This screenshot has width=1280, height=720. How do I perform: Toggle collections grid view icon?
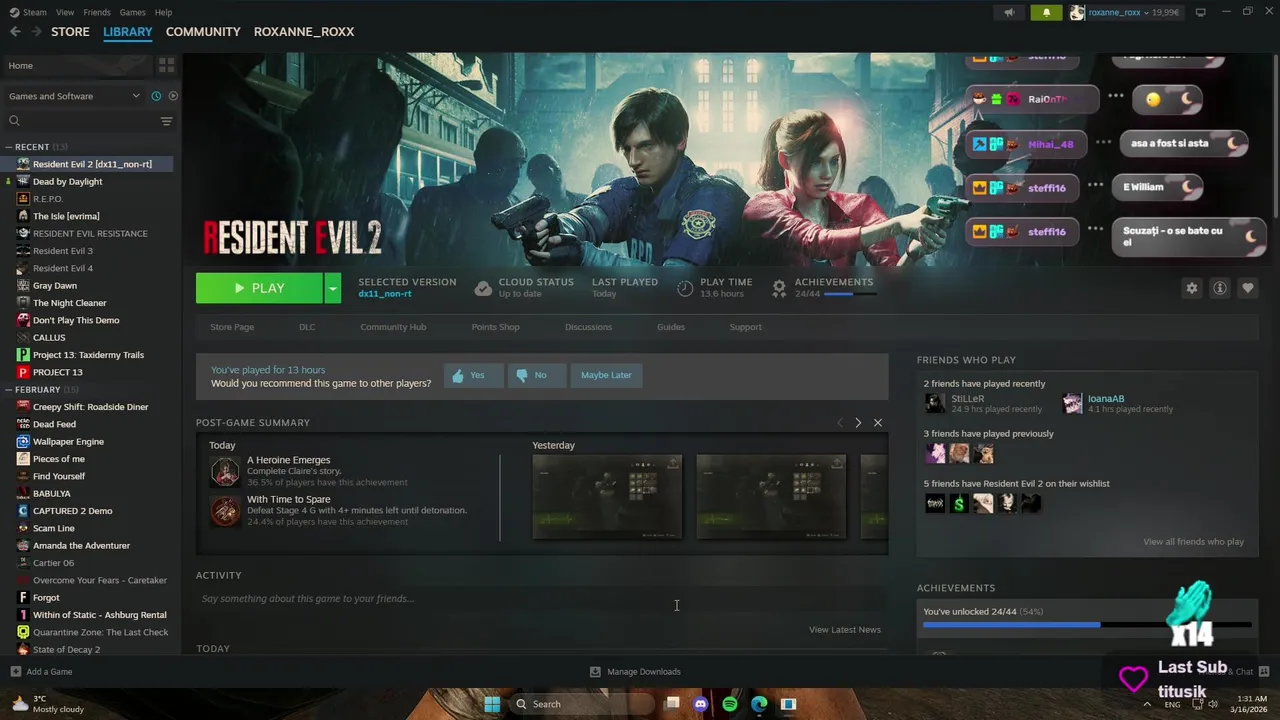pyautogui.click(x=166, y=65)
